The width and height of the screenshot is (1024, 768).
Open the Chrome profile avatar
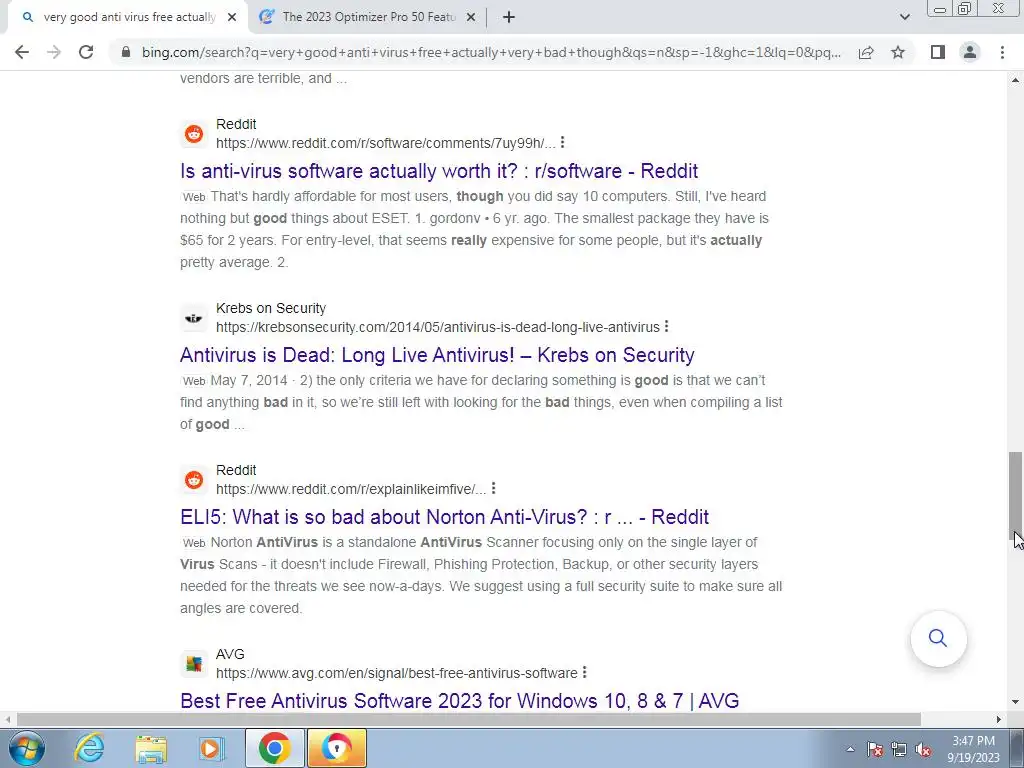point(970,52)
